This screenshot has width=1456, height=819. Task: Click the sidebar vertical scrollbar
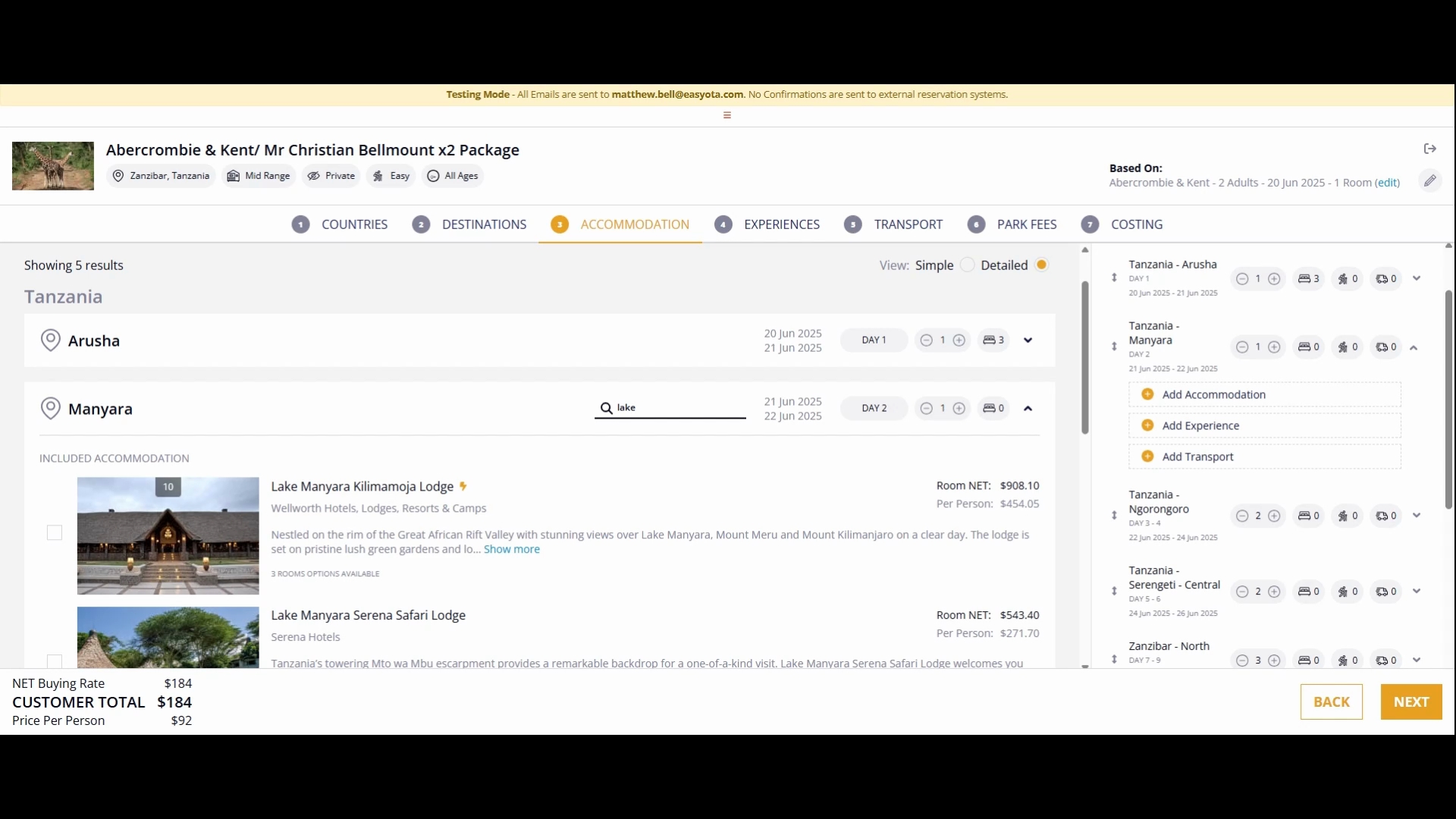click(1448, 400)
